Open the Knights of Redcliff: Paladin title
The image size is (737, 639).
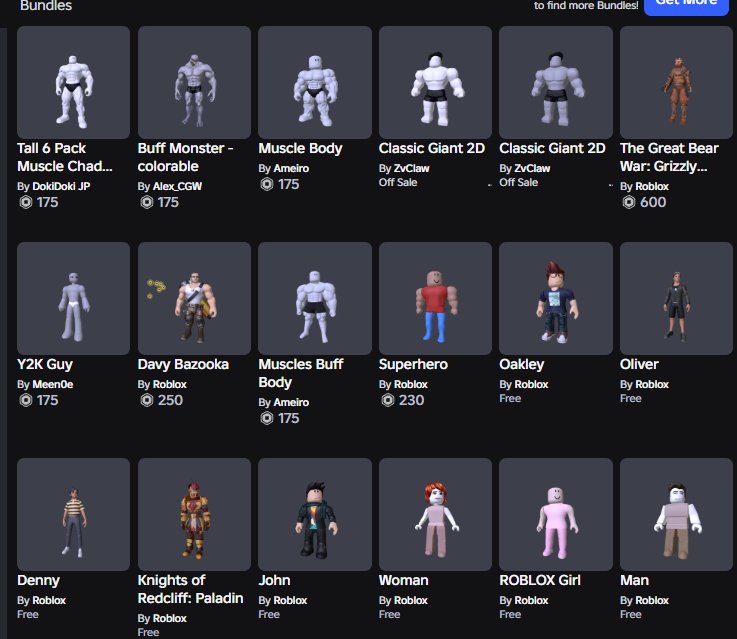tap(190, 589)
